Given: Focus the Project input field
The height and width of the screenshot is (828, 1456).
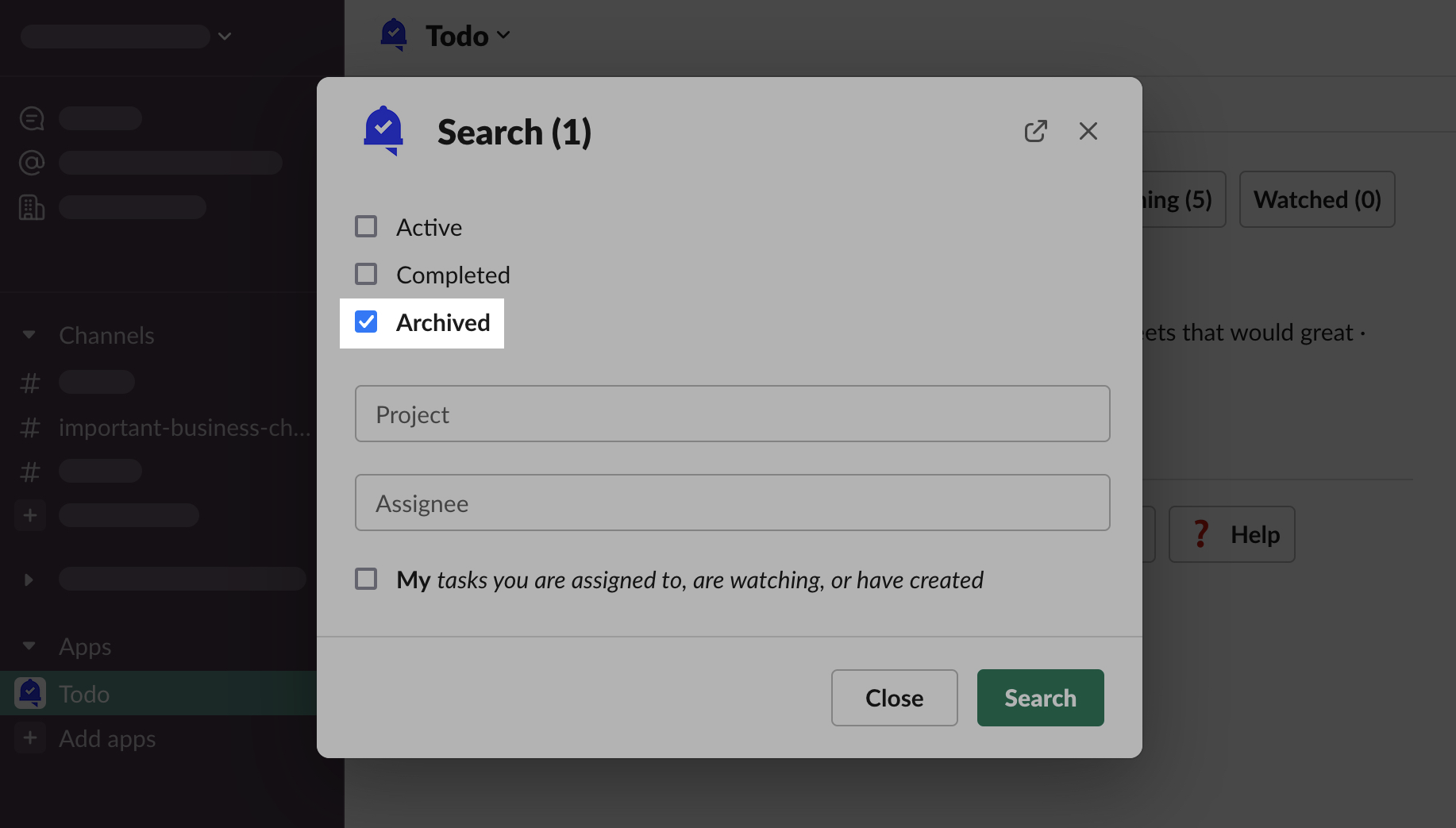Looking at the screenshot, I should pos(732,414).
